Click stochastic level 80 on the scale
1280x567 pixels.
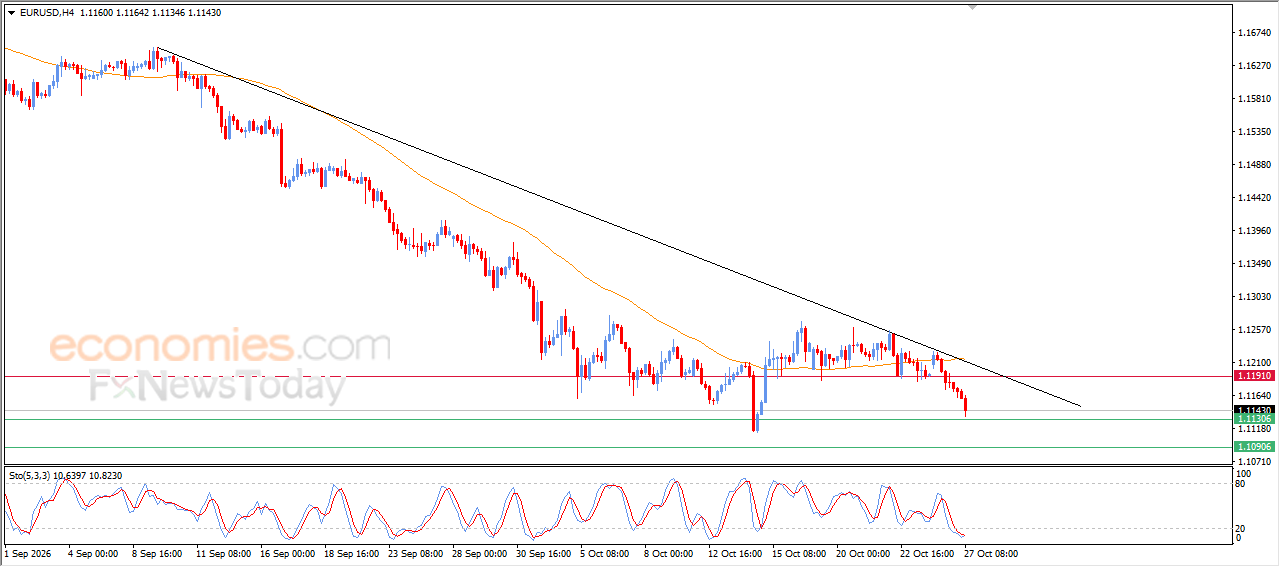1242,484
